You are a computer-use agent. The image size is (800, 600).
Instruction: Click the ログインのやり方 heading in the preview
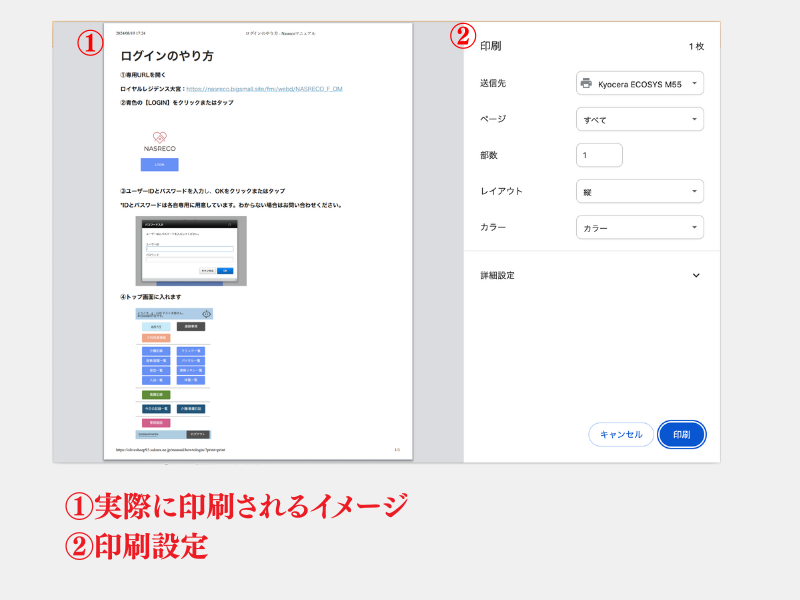tap(167, 57)
